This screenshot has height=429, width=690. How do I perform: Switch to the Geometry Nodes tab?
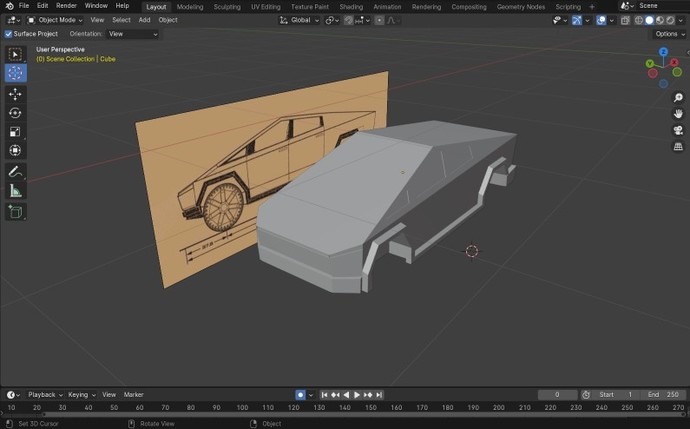pyautogui.click(x=521, y=7)
